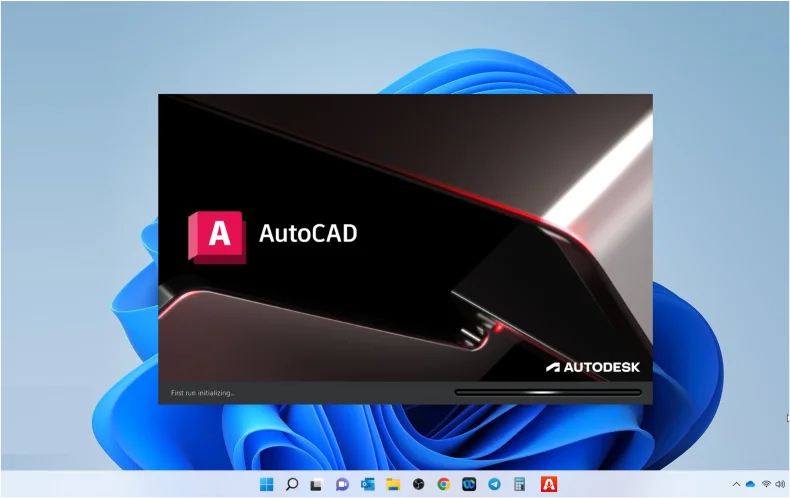This screenshot has height=498, width=790.
Task: Open the OneDrive cloud tray icon
Action: coord(750,484)
